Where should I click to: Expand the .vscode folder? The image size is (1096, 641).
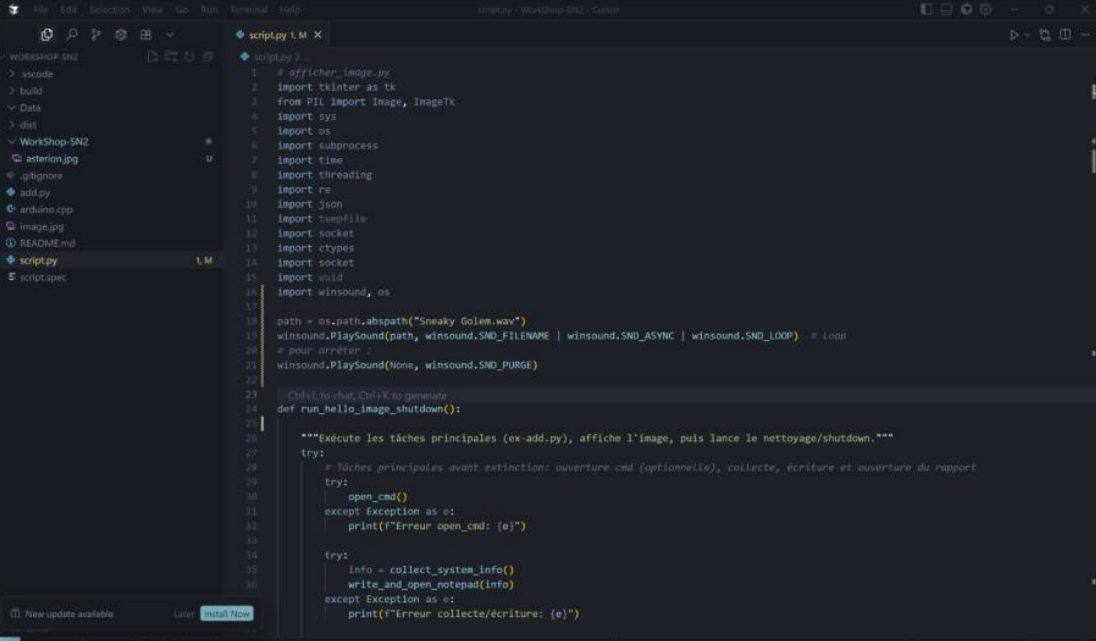tap(36, 73)
